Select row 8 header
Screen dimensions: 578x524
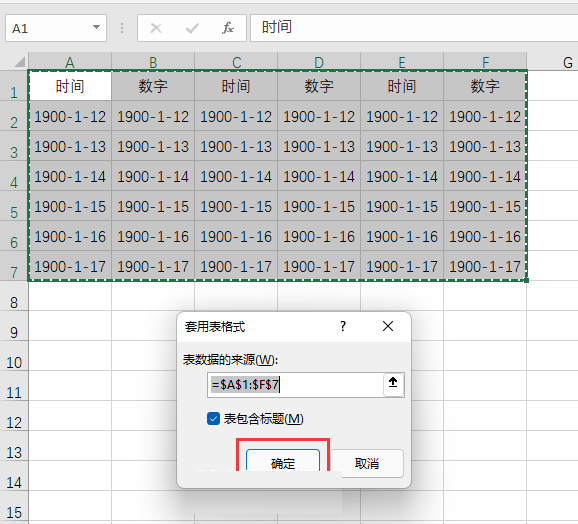click(14, 296)
